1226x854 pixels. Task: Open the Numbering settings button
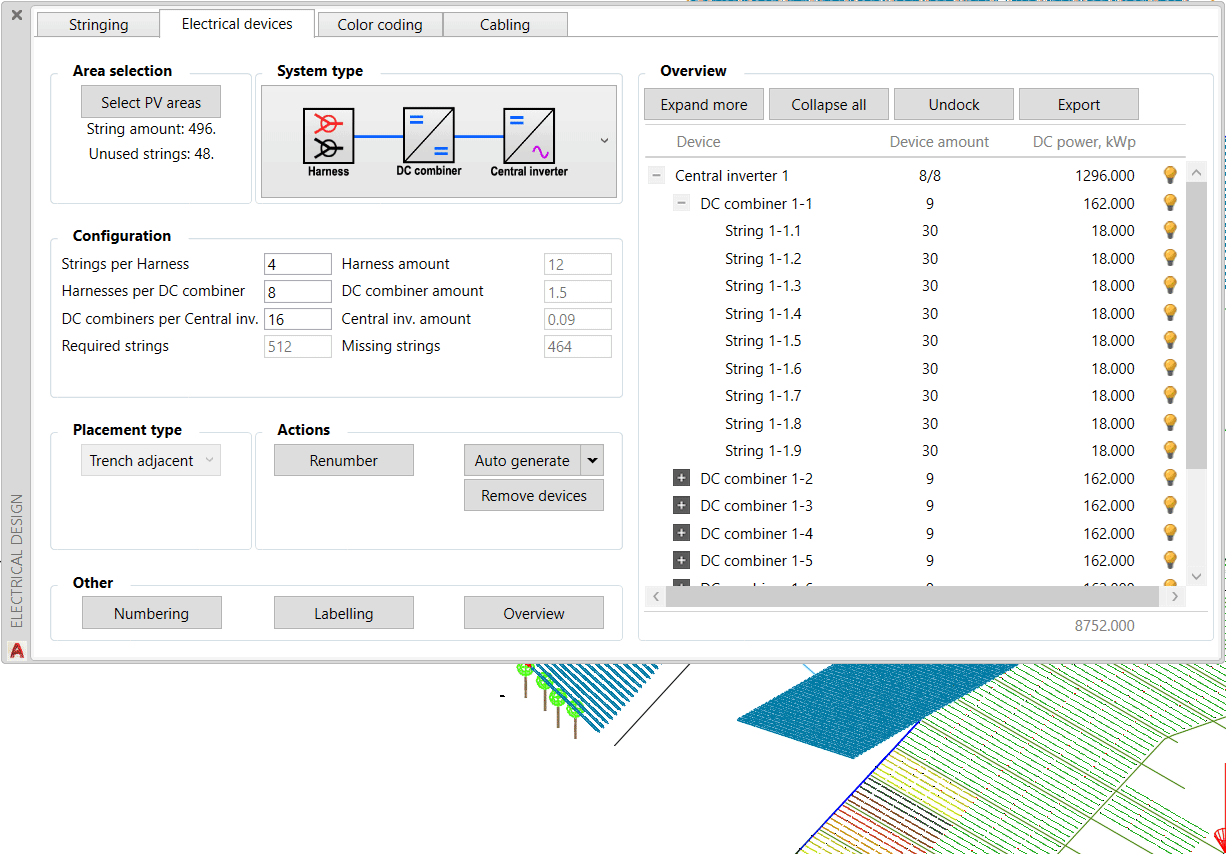(x=152, y=613)
